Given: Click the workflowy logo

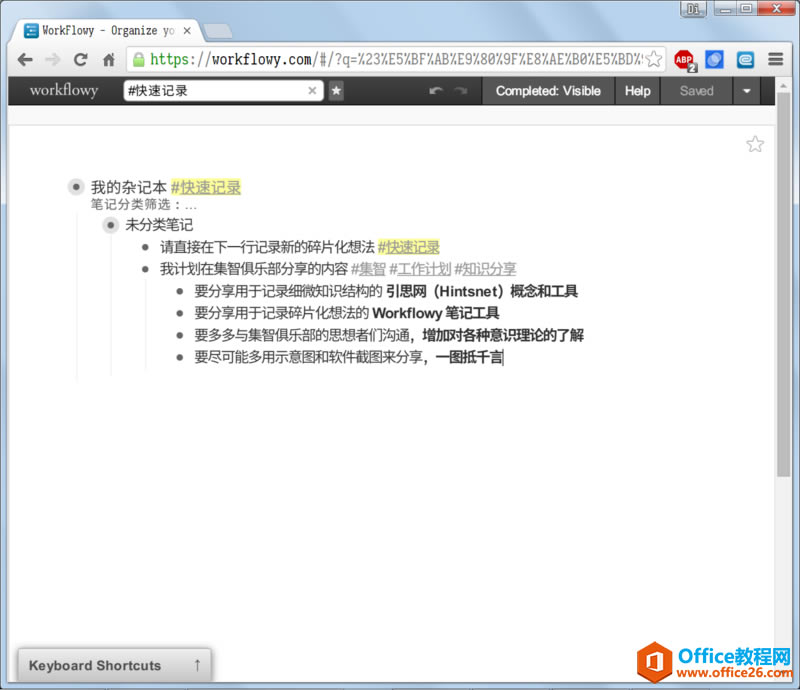Looking at the screenshot, I should pos(64,90).
